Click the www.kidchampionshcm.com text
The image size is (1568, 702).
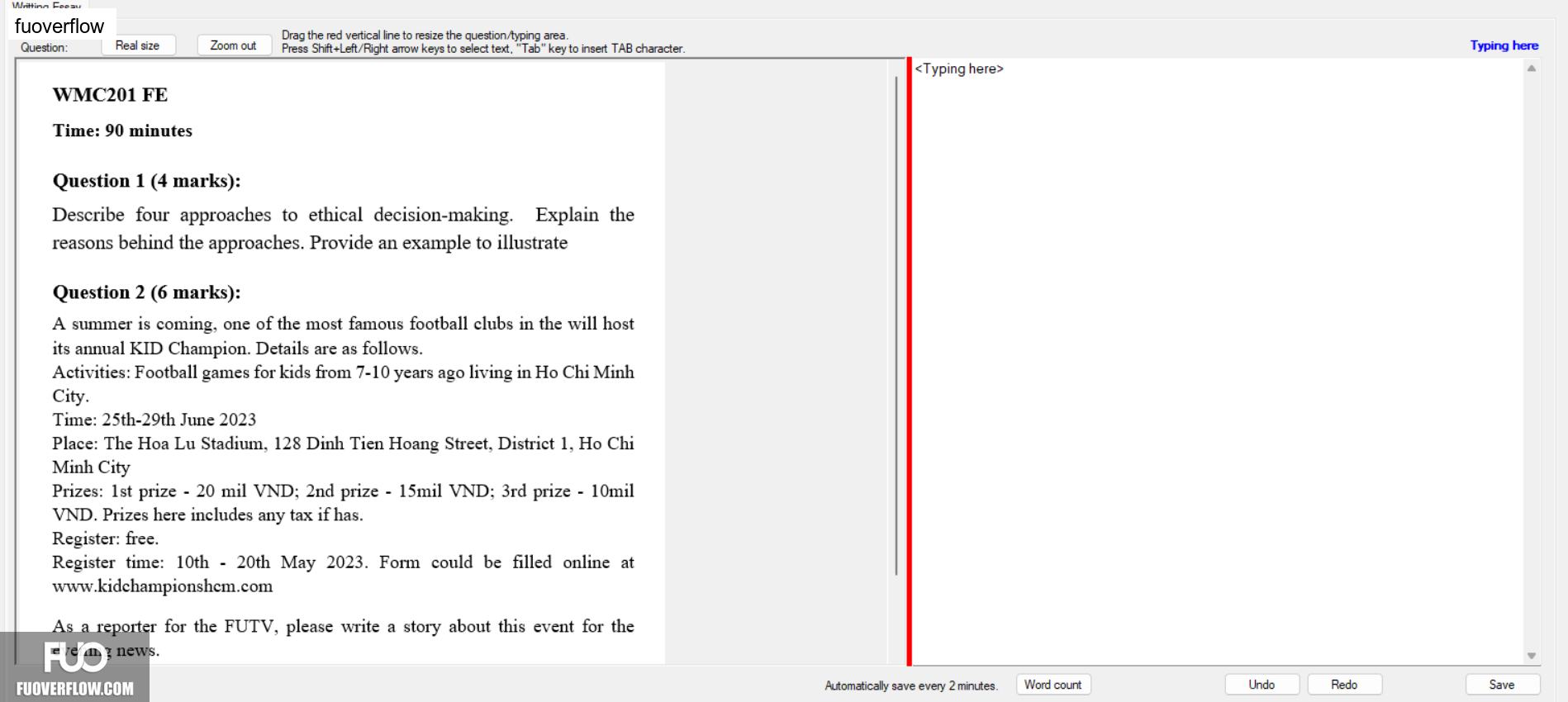162,586
